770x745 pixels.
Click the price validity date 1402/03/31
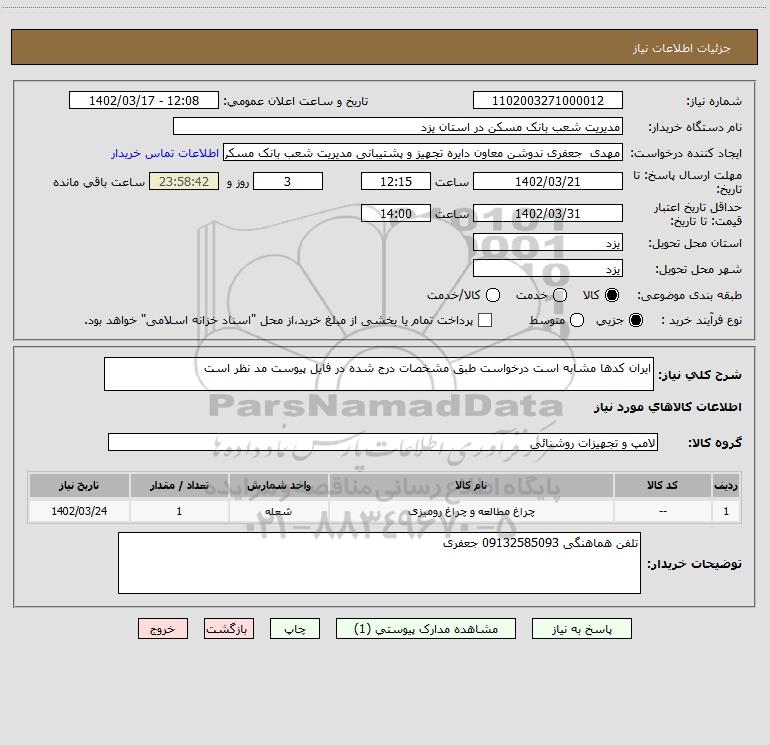click(548, 213)
